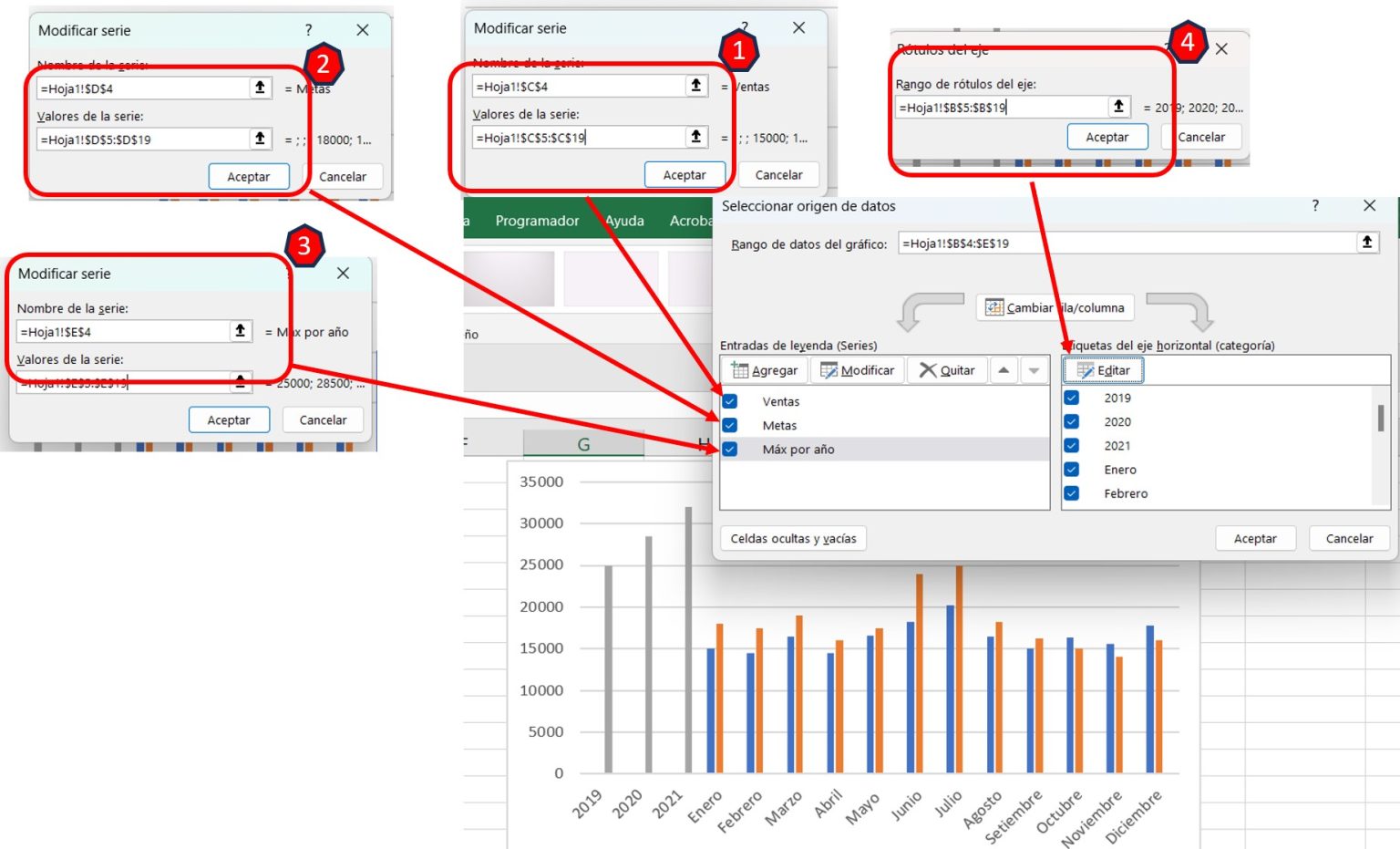Viewport: 1400px width, 849px height.
Task: Move selected series up with arrow icon
Action: [1004, 369]
